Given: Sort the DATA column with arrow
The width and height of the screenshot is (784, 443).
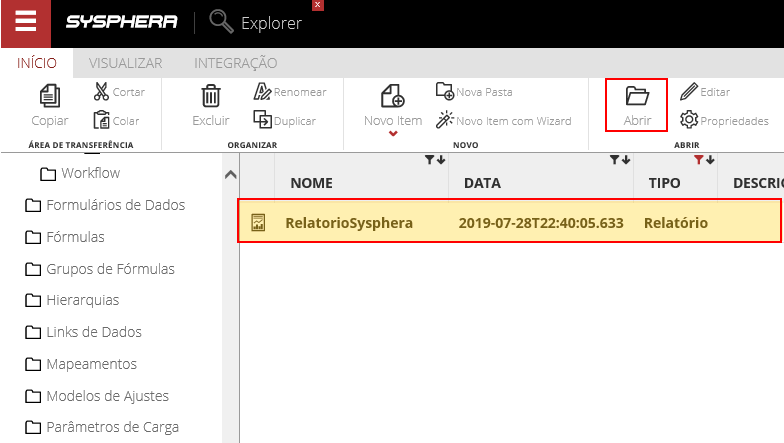Looking at the screenshot, I should pos(626,160).
